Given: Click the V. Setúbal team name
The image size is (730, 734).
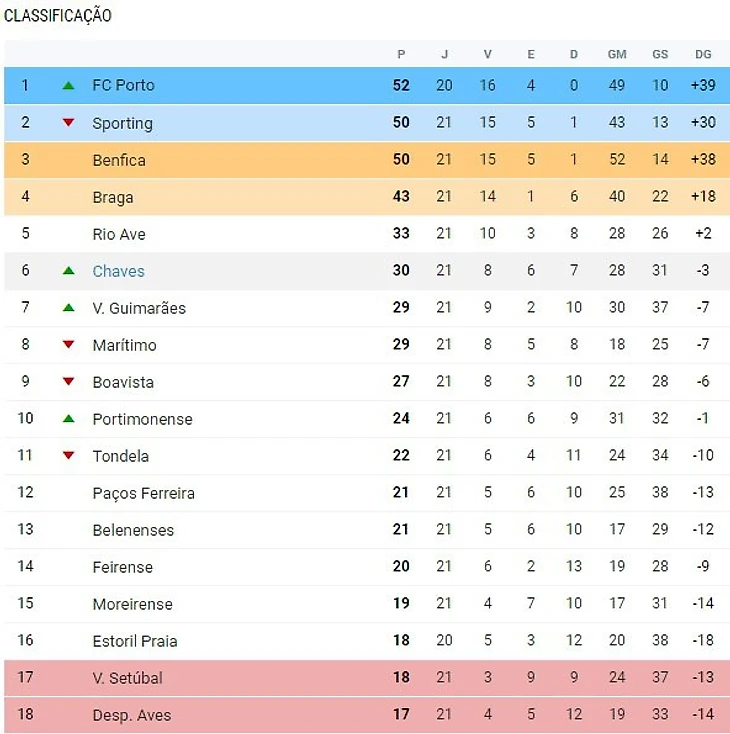Looking at the screenshot, I should click(x=127, y=678).
